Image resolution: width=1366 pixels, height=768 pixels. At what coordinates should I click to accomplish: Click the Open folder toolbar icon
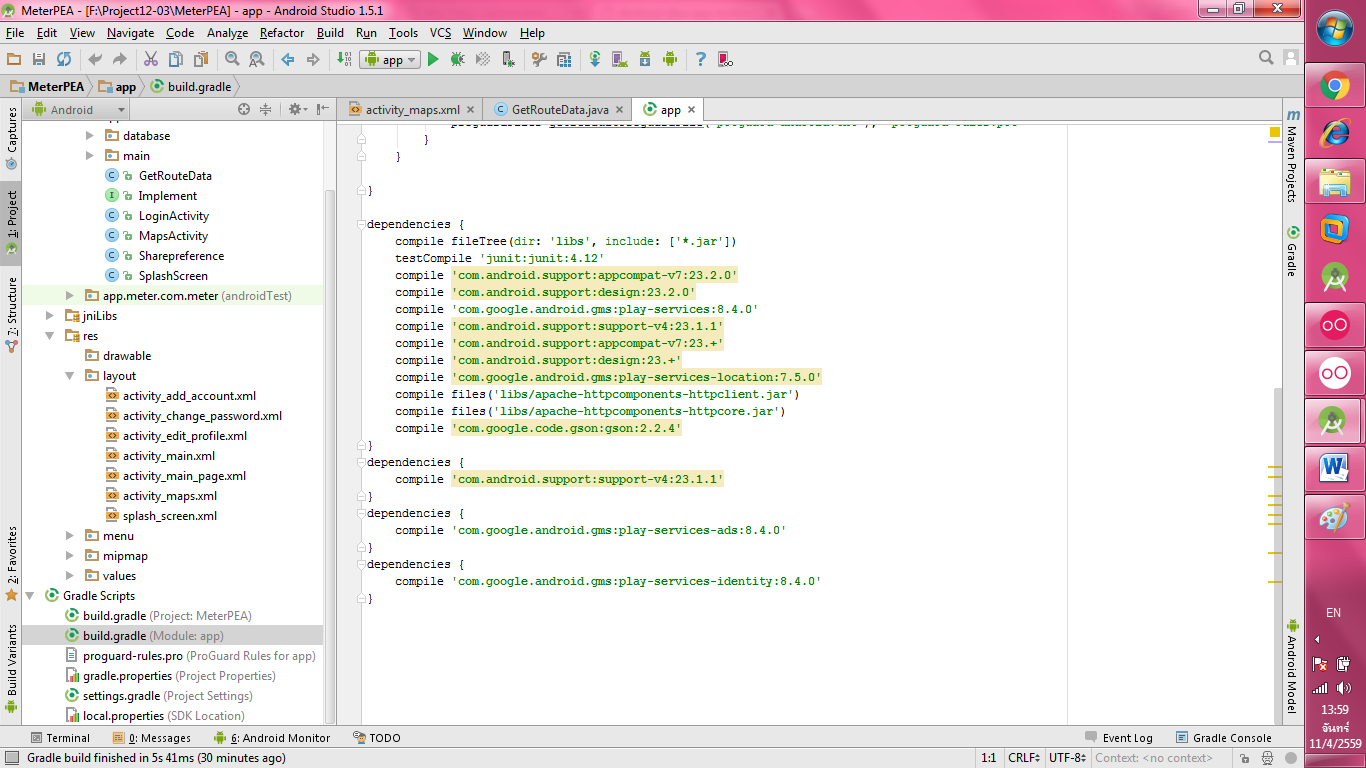click(14, 59)
